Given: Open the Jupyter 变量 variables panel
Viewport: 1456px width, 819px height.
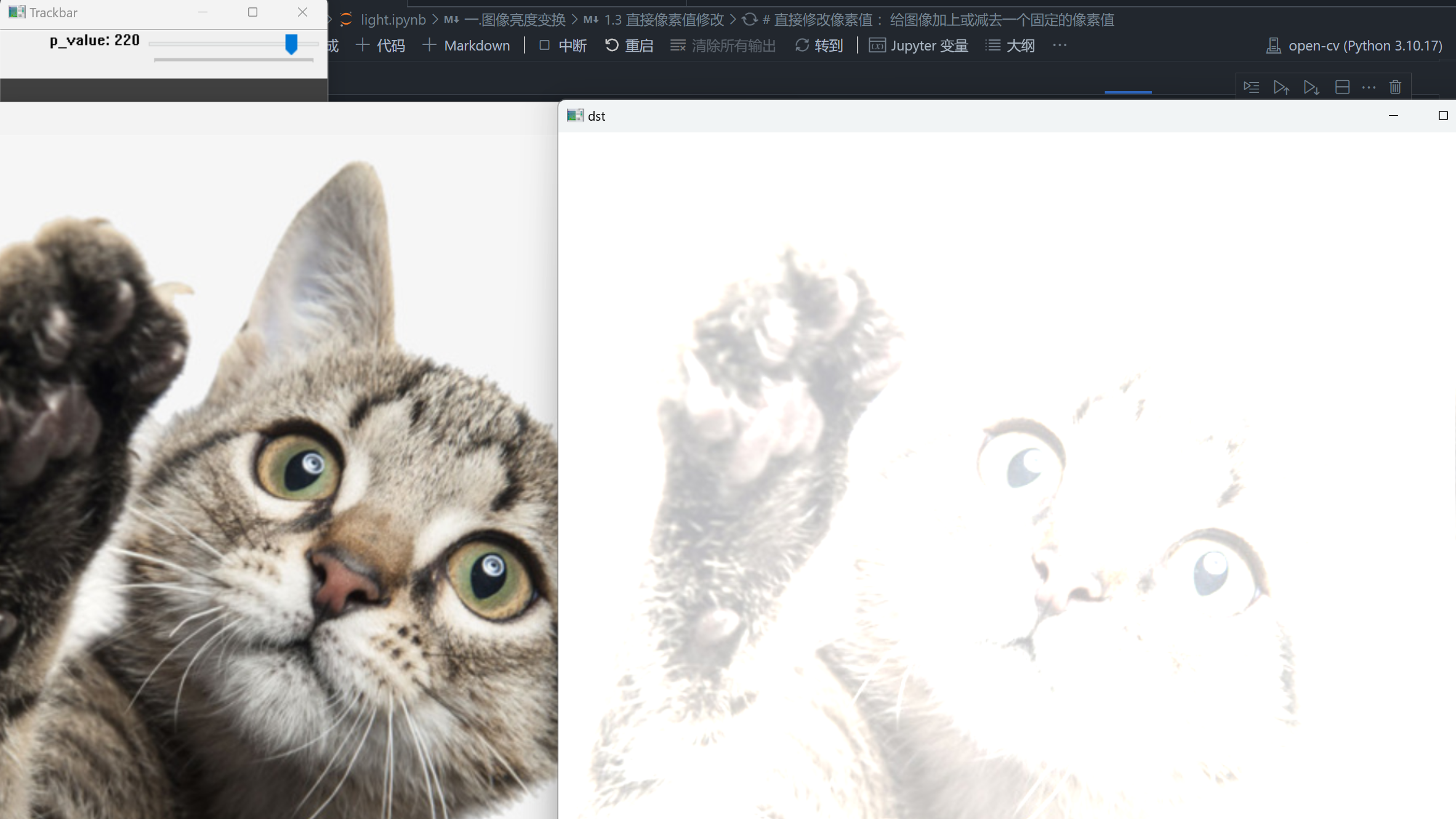Looking at the screenshot, I should 919,46.
